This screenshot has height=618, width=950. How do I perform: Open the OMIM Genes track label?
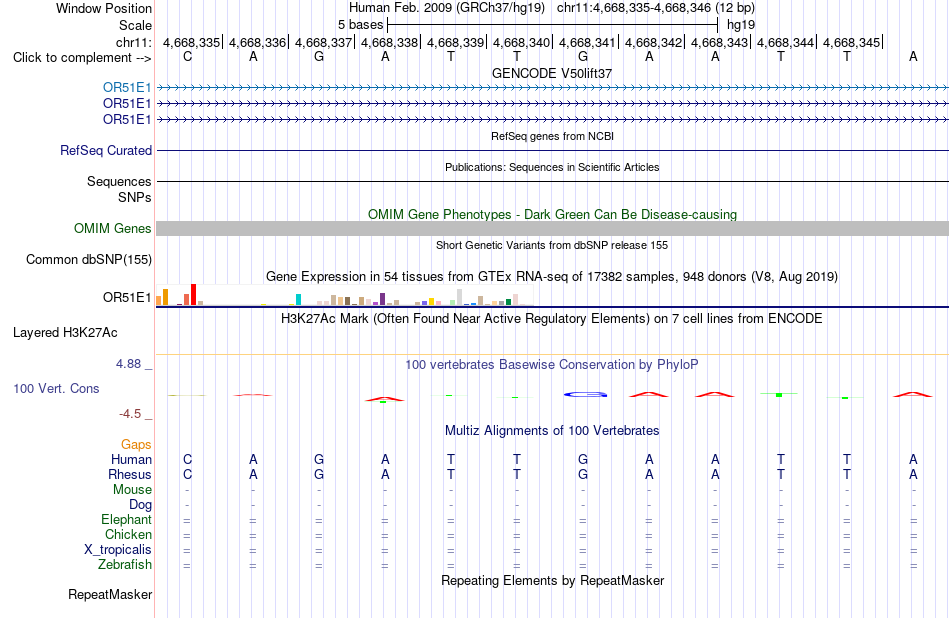point(113,228)
